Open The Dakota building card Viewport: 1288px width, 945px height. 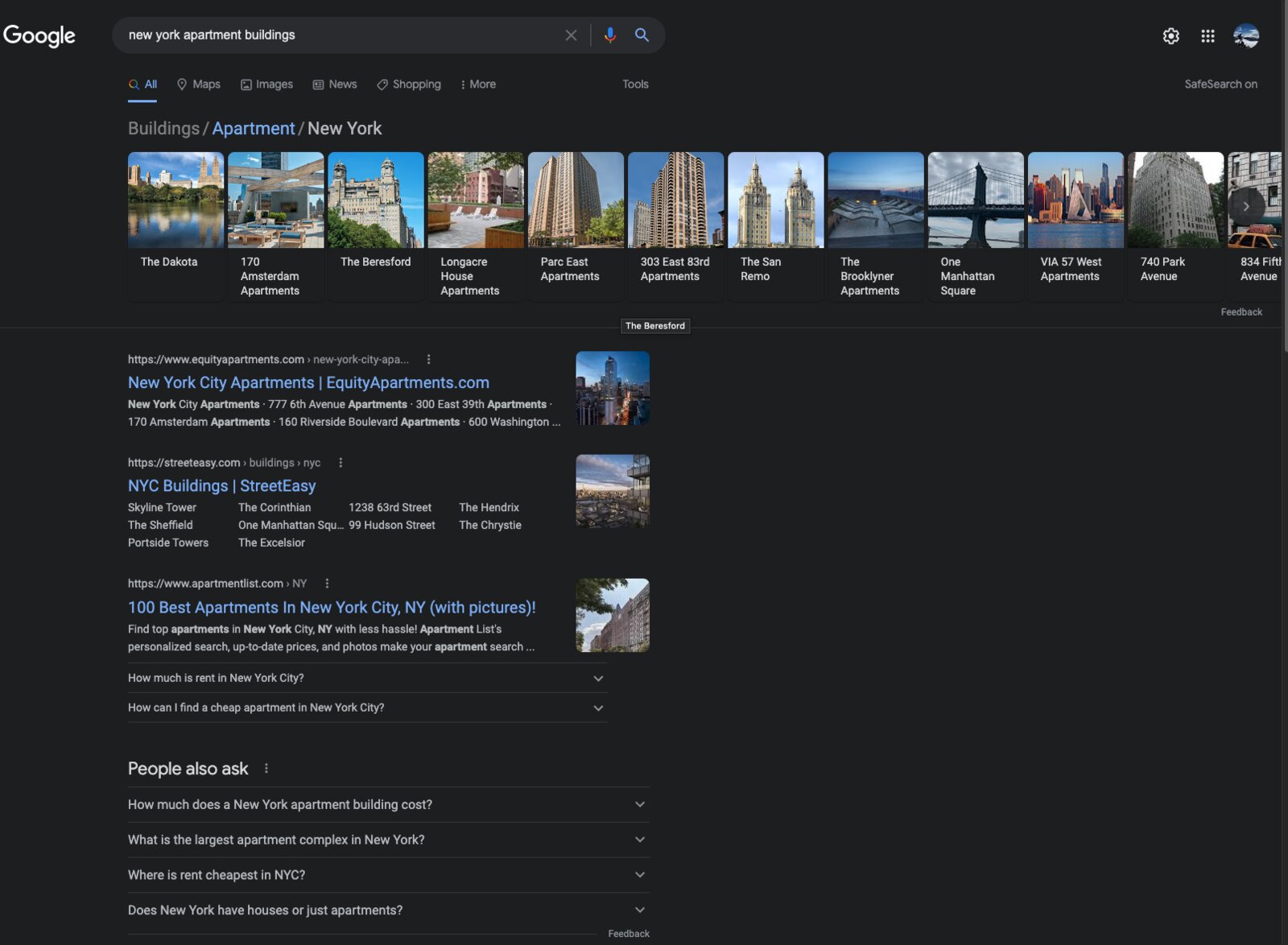[175, 226]
